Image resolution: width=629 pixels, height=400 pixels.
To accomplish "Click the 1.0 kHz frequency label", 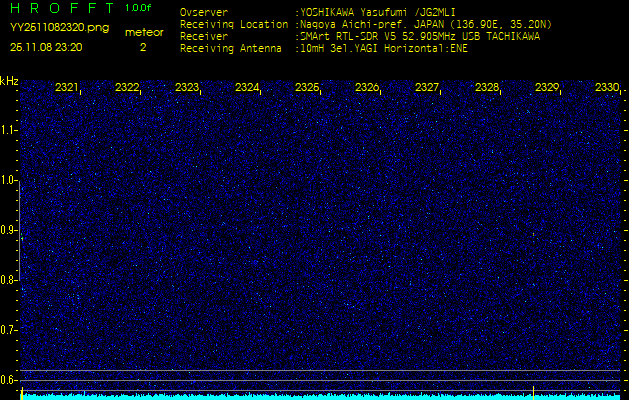I will 9,180.
